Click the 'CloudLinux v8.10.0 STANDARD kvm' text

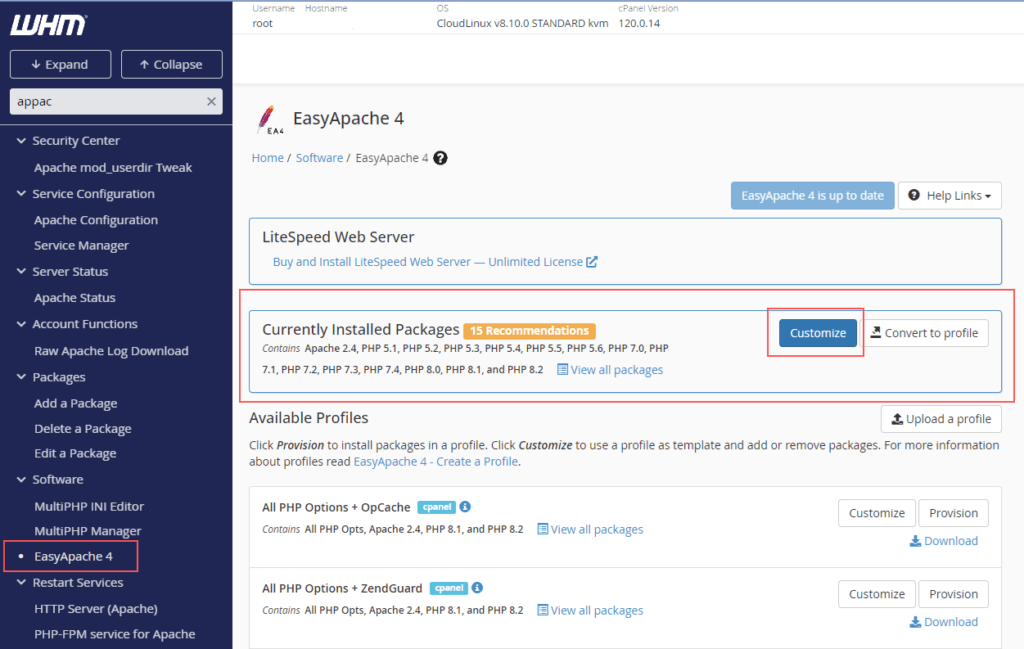click(522, 24)
